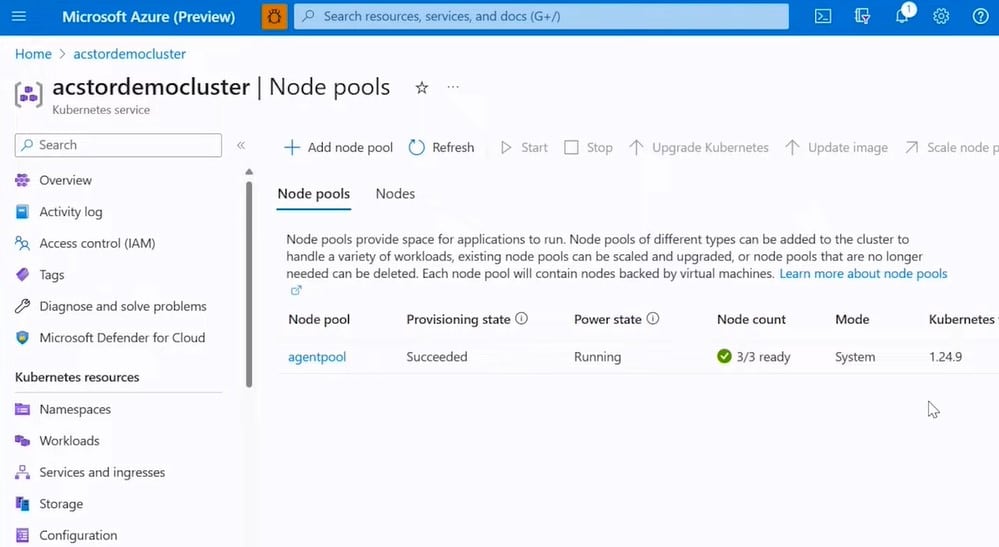Click Upgrade Kubernetes
Image resolution: width=999 pixels, height=547 pixels.
click(x=699, y=148)
